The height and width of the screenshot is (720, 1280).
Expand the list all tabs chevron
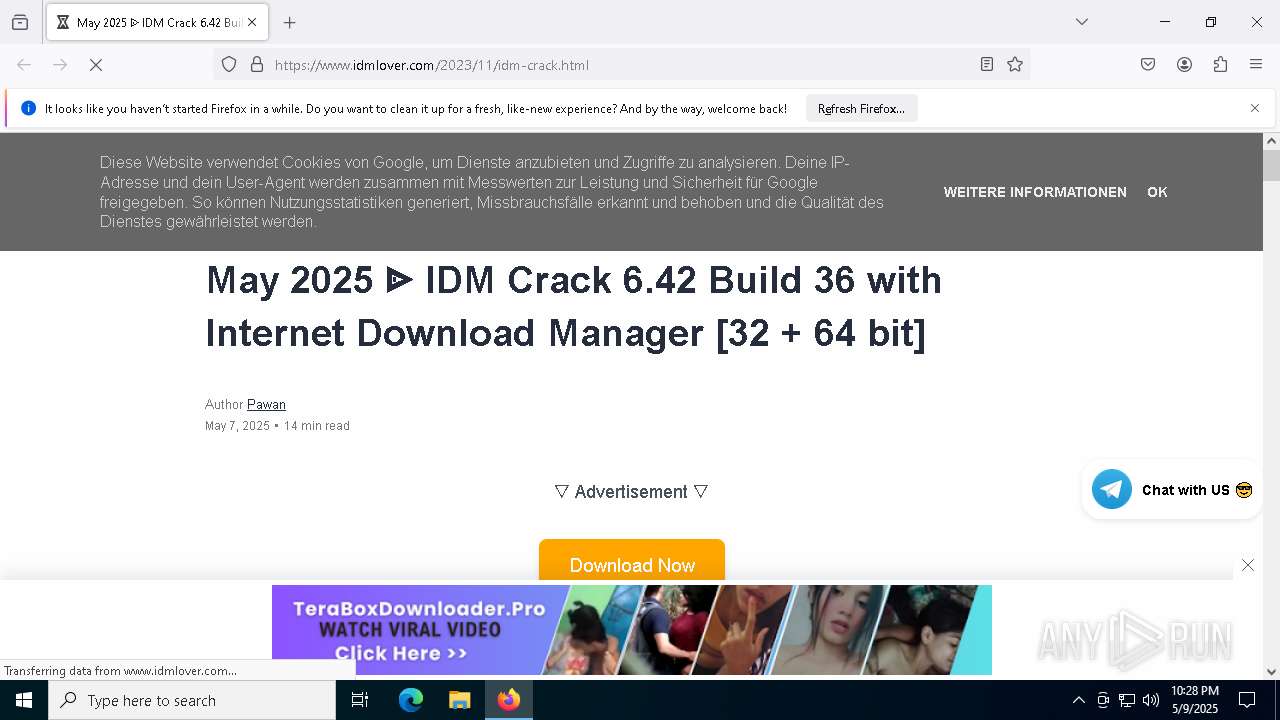(1082, 22)
